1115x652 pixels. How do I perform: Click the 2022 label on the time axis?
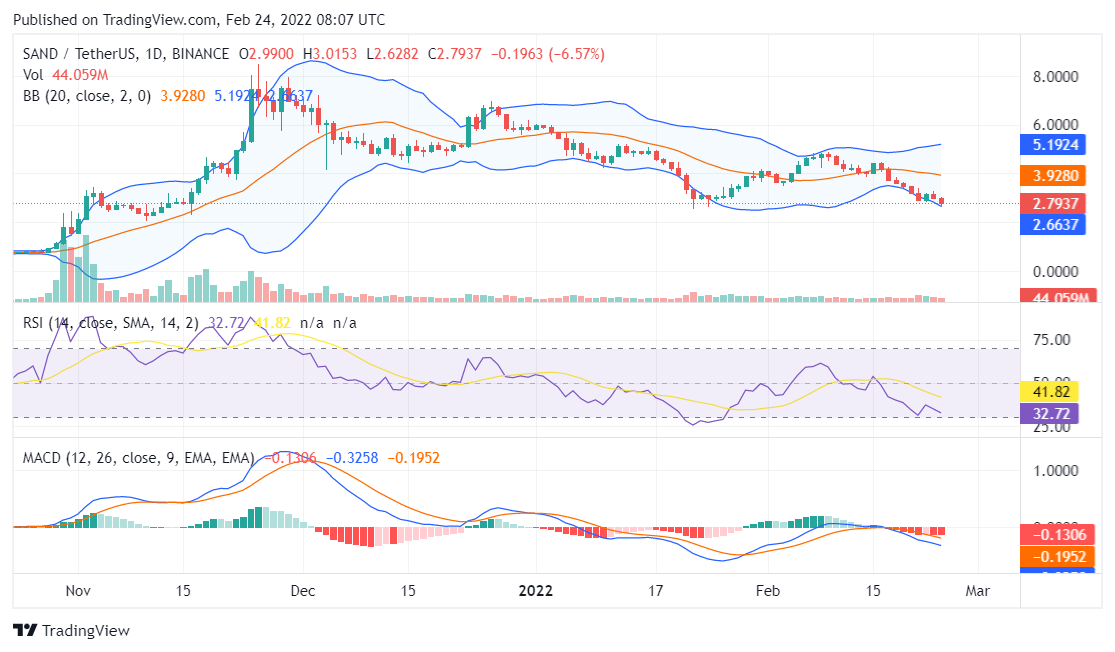pos(536,591)
